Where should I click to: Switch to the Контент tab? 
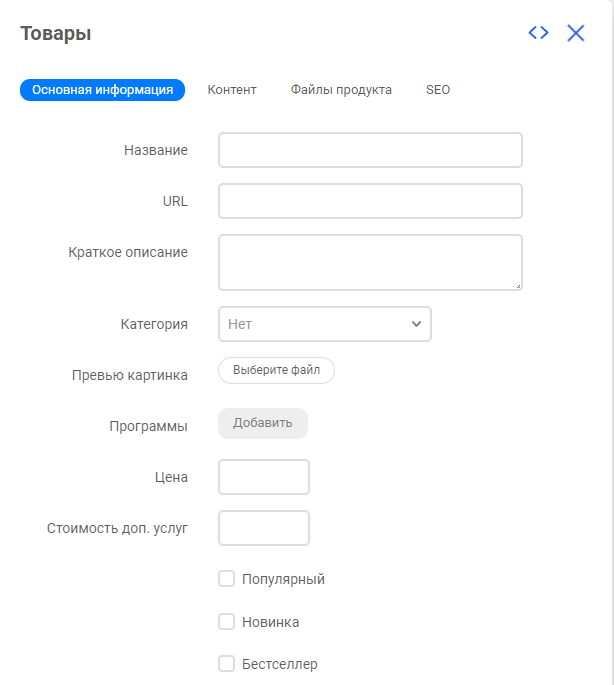coord(232,90)
